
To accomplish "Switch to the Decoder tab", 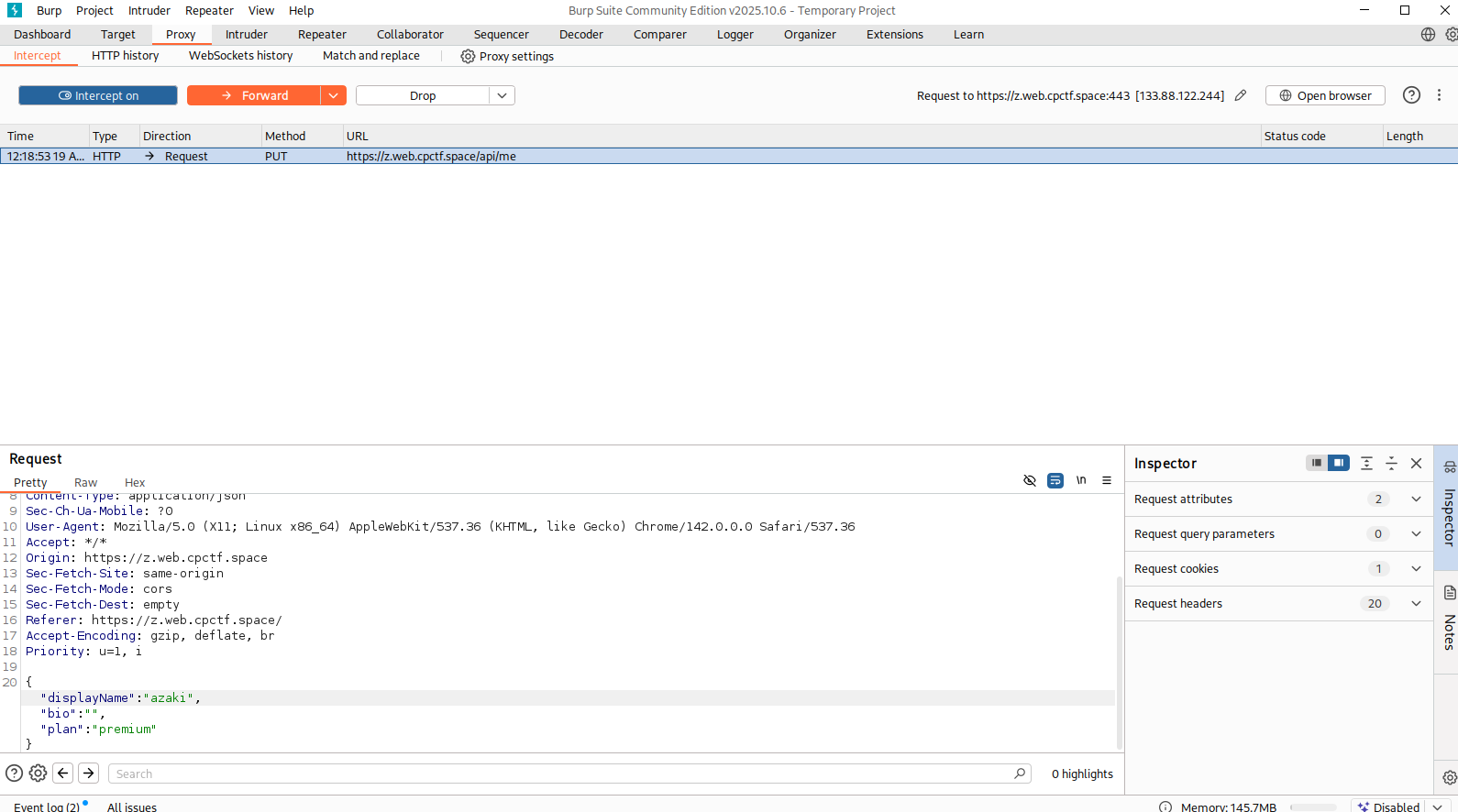I will [x=581, y=34].
